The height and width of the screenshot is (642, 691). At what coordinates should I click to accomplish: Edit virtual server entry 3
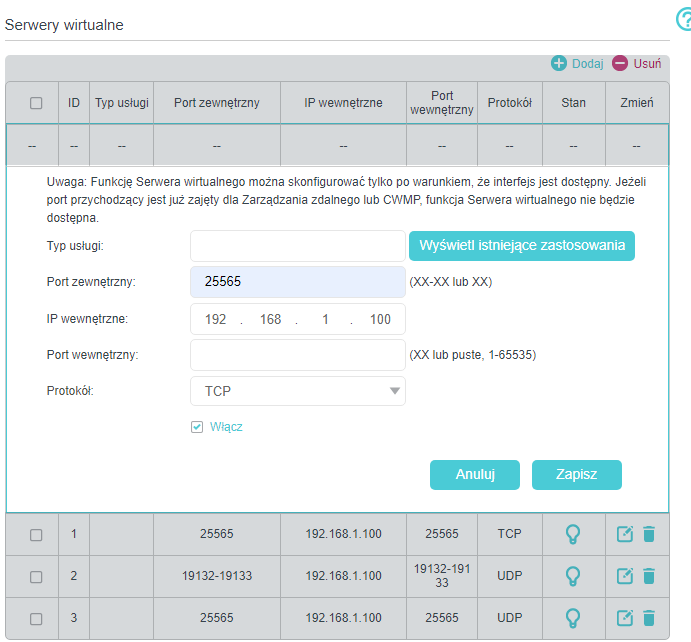pos(625,618)
